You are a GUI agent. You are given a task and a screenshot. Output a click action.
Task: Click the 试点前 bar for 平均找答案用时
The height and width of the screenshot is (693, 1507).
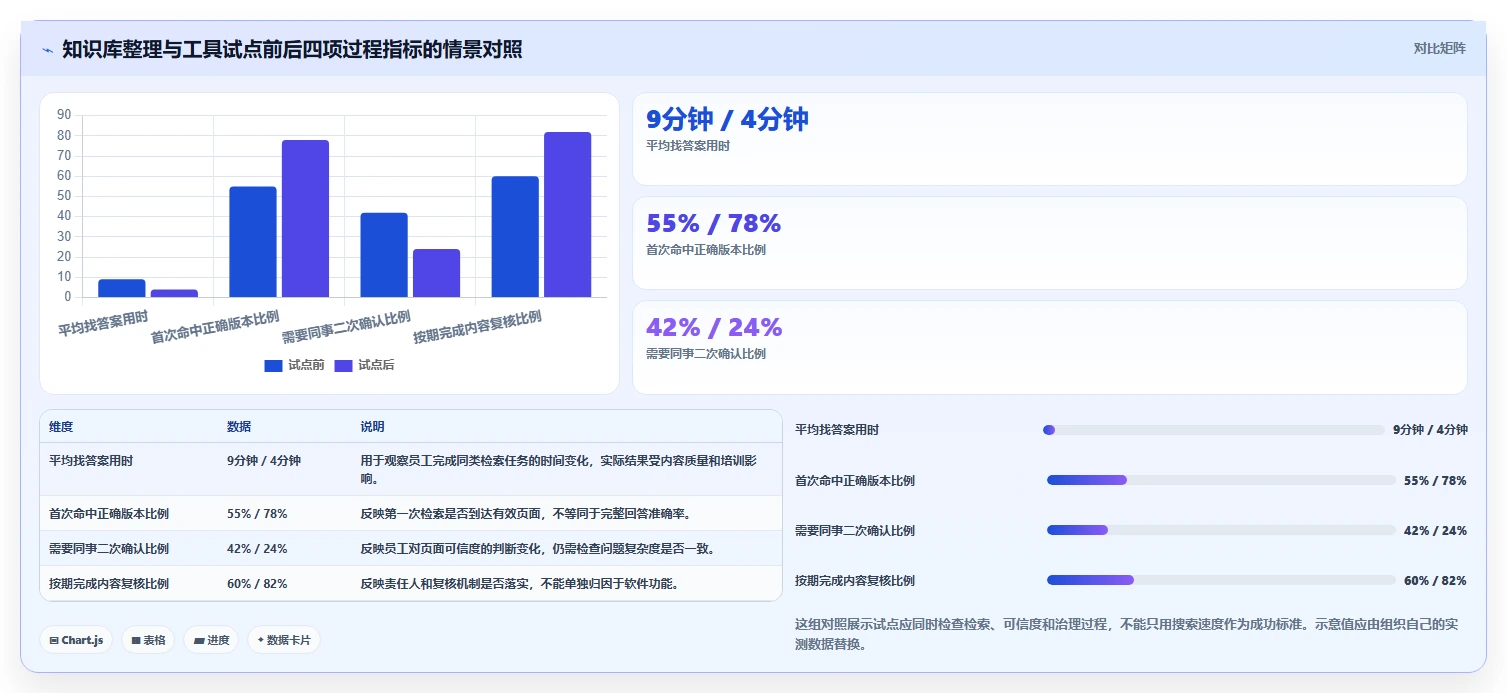122,288
